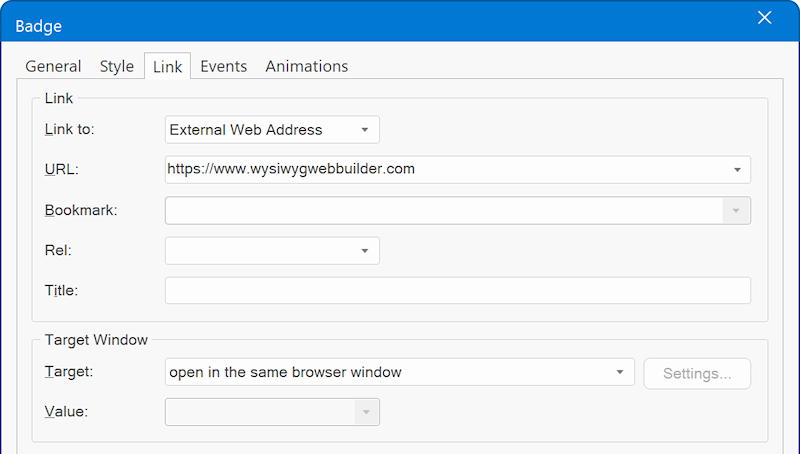This screenshot has height=454, width=800.
Task: Click the Settings... button
Action: coord(697,373)
